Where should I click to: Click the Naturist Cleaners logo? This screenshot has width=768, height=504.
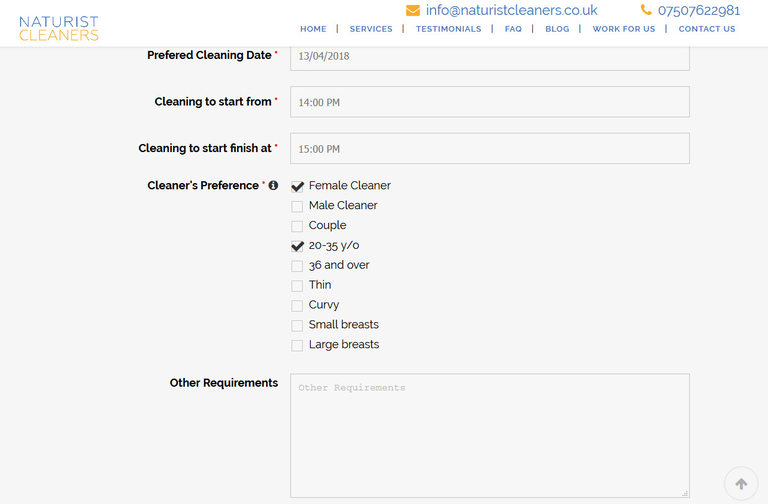pos(59,28)
